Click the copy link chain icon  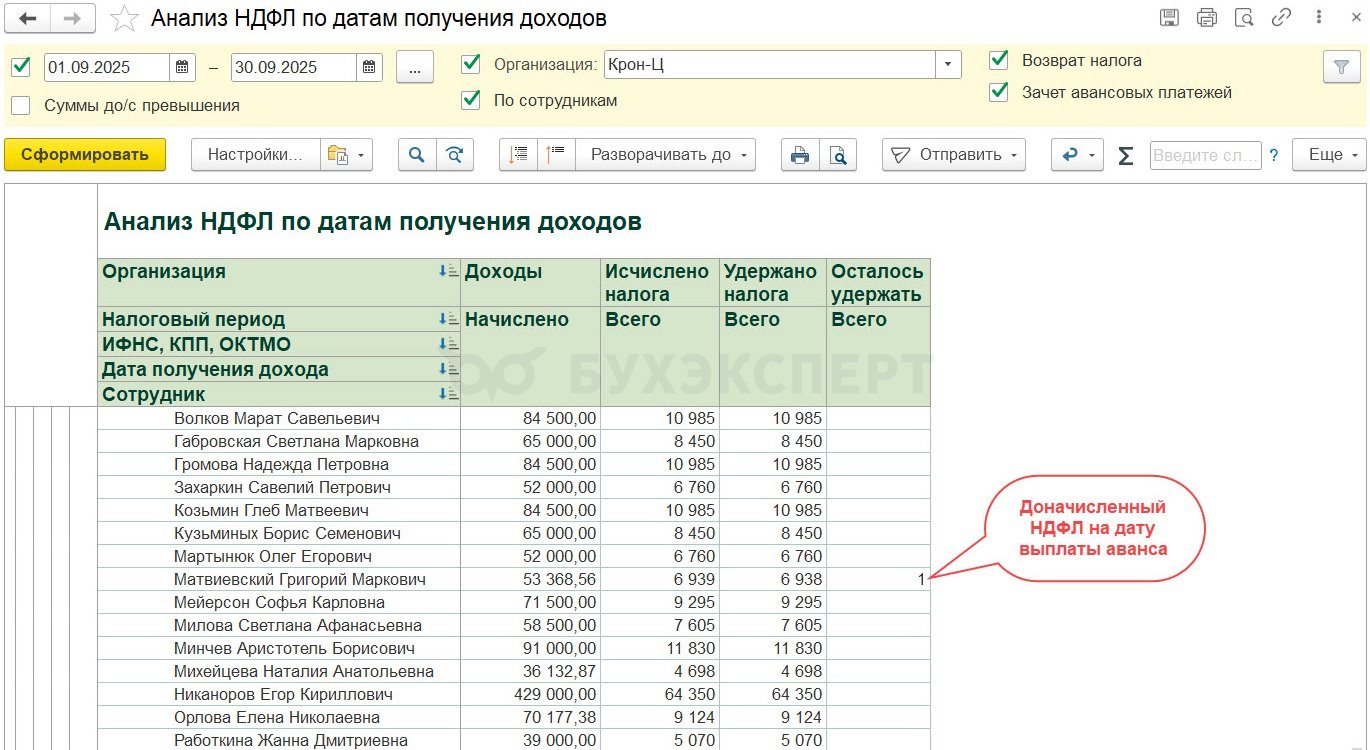pyautogui.click(x=1281, y=18)
